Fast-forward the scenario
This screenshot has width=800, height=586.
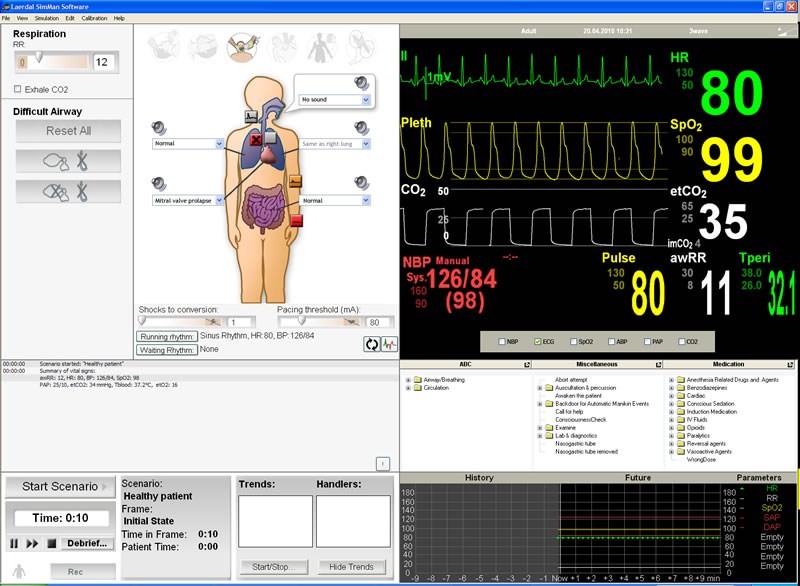coord(32,544)
